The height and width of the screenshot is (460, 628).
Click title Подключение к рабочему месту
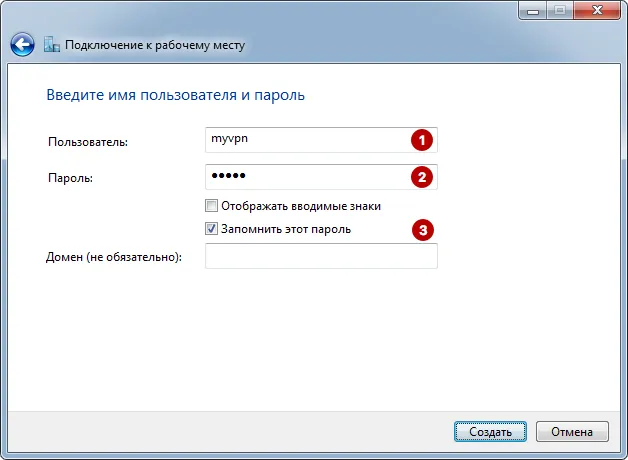pyautogui.click(x=155, y=45)
